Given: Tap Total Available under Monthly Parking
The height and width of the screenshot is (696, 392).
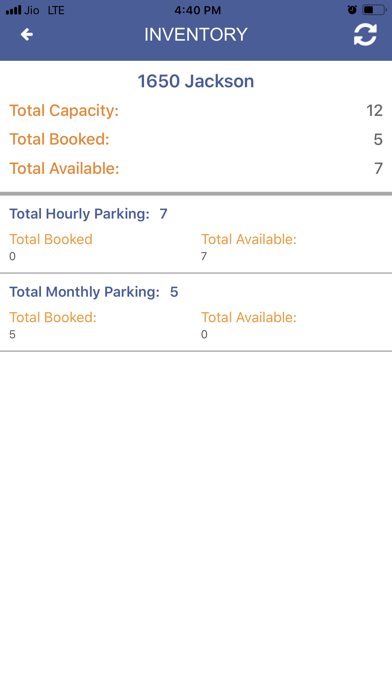Looking at the screenshot, I should tap(249, 317).
